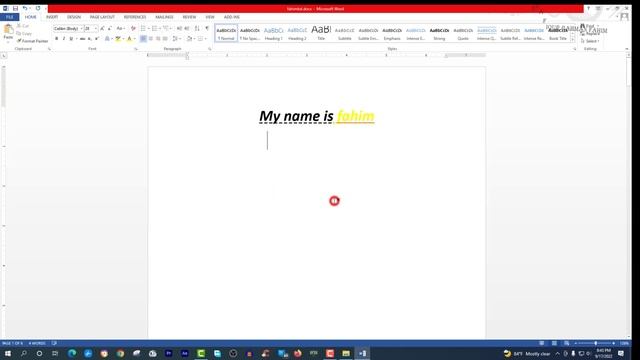This screenshot has width=640, height=360.
Task: Switch to the REVIEW tab
Action: pos(189,17)
